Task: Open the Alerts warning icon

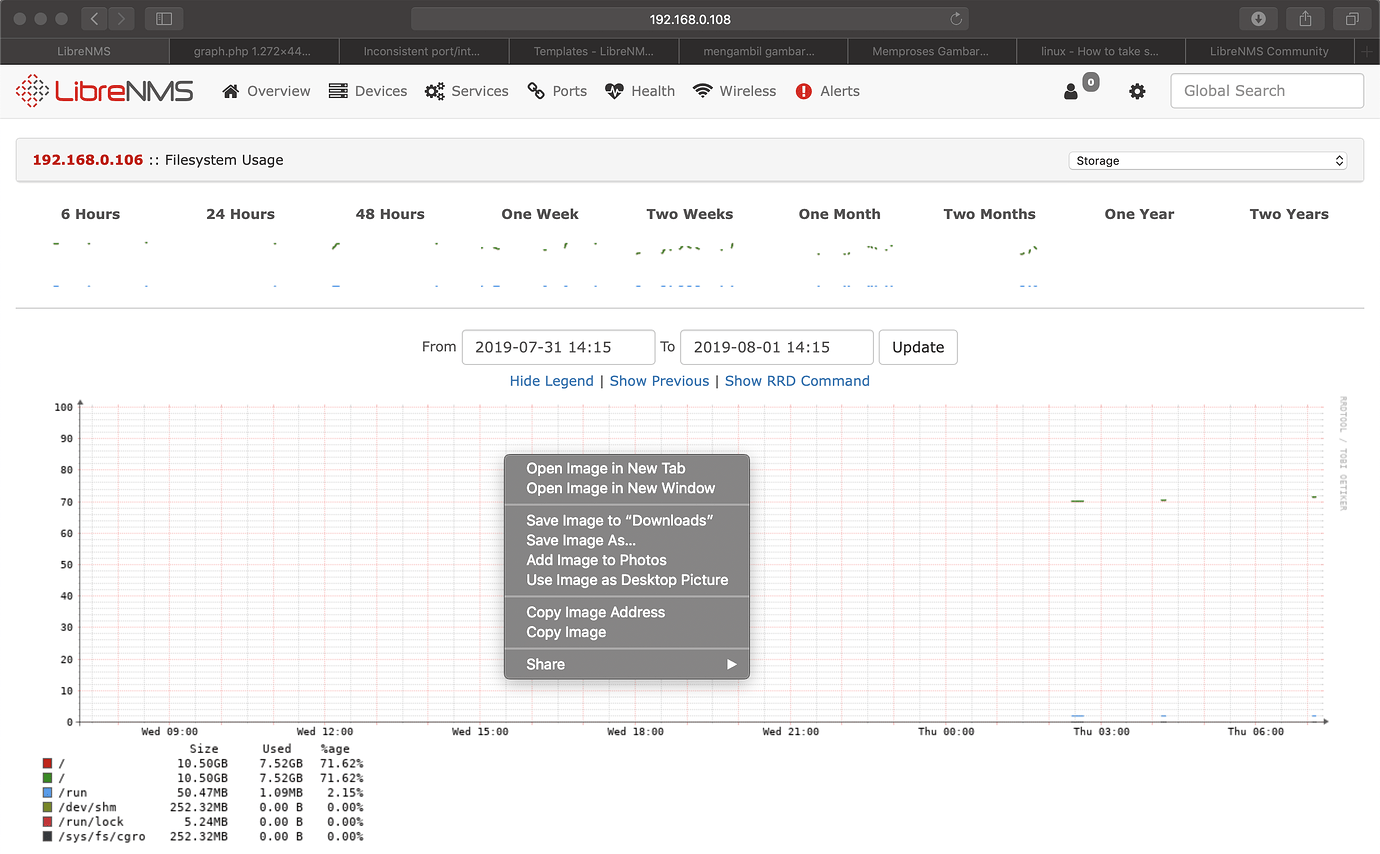Action: [x=804, y=91]
